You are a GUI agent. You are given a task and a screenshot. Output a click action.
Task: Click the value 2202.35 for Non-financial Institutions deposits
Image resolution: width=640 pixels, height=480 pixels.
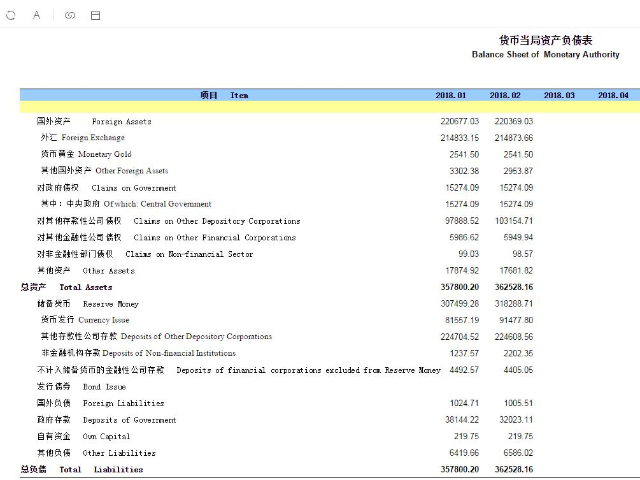(x=518, y=353)
